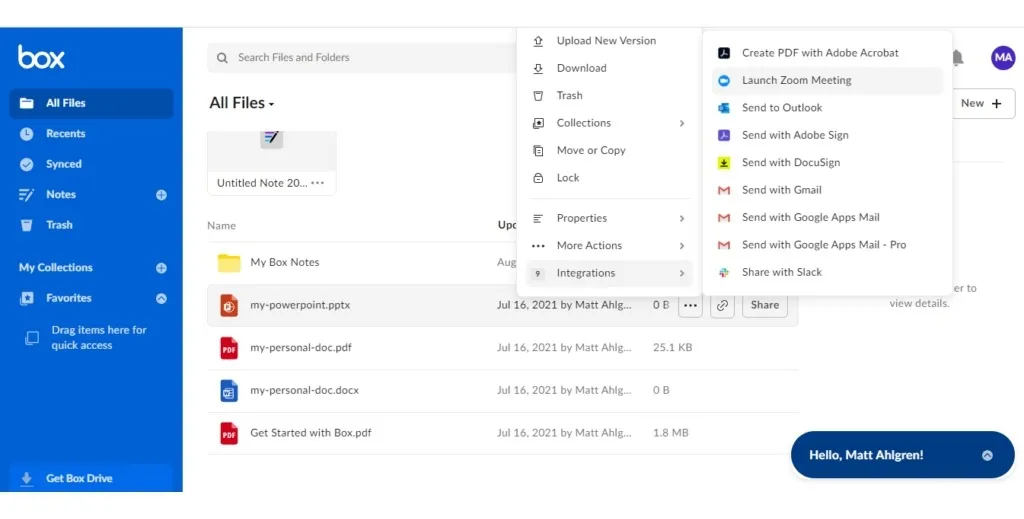This screenshot has width=1024, height=519.
Task: Open ellipsis menu on Untitled Note card
Action: [318, 183]
